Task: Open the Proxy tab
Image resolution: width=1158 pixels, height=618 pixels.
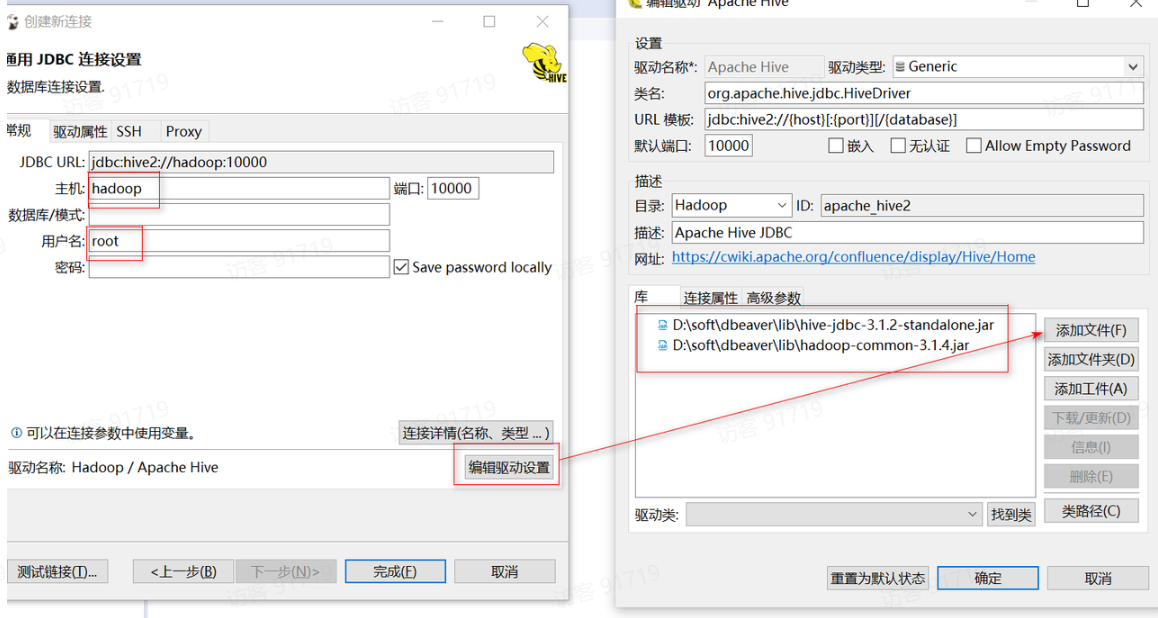Action: coord(184,131)
